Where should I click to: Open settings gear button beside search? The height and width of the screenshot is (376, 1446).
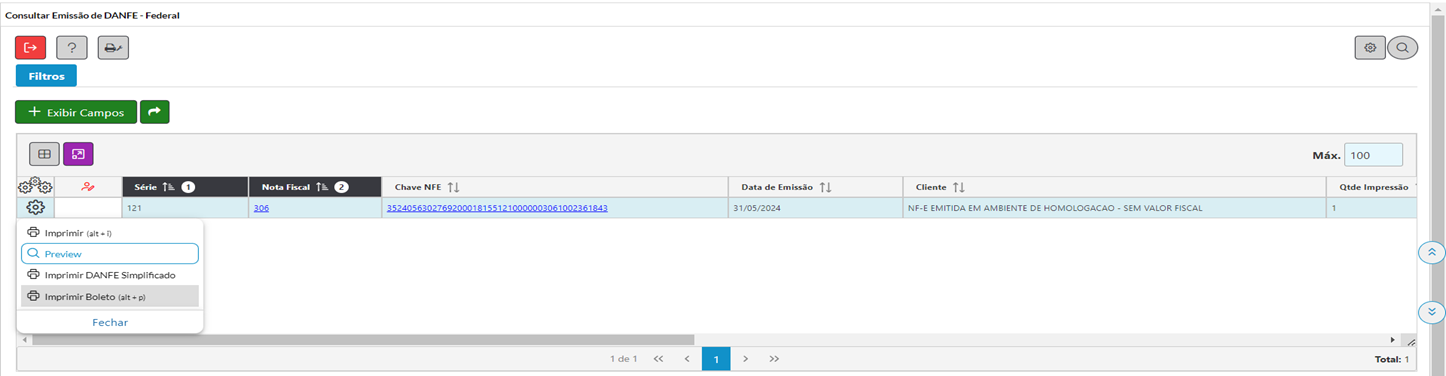click(1370, 47)
